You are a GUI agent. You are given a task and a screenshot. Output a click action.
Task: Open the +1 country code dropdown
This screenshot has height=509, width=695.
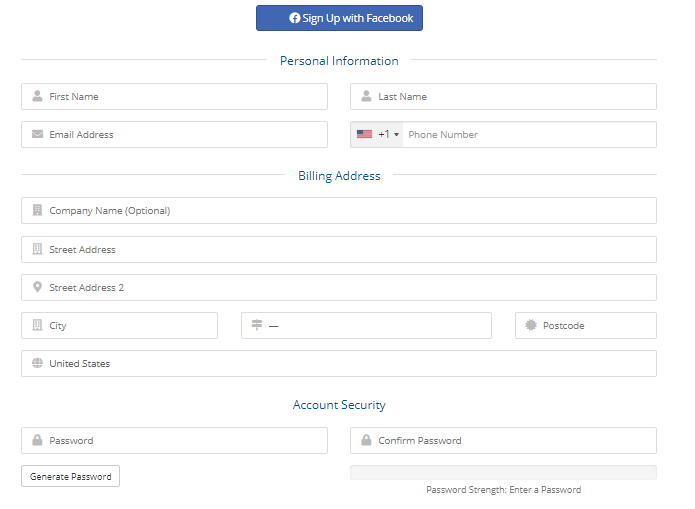377,134
